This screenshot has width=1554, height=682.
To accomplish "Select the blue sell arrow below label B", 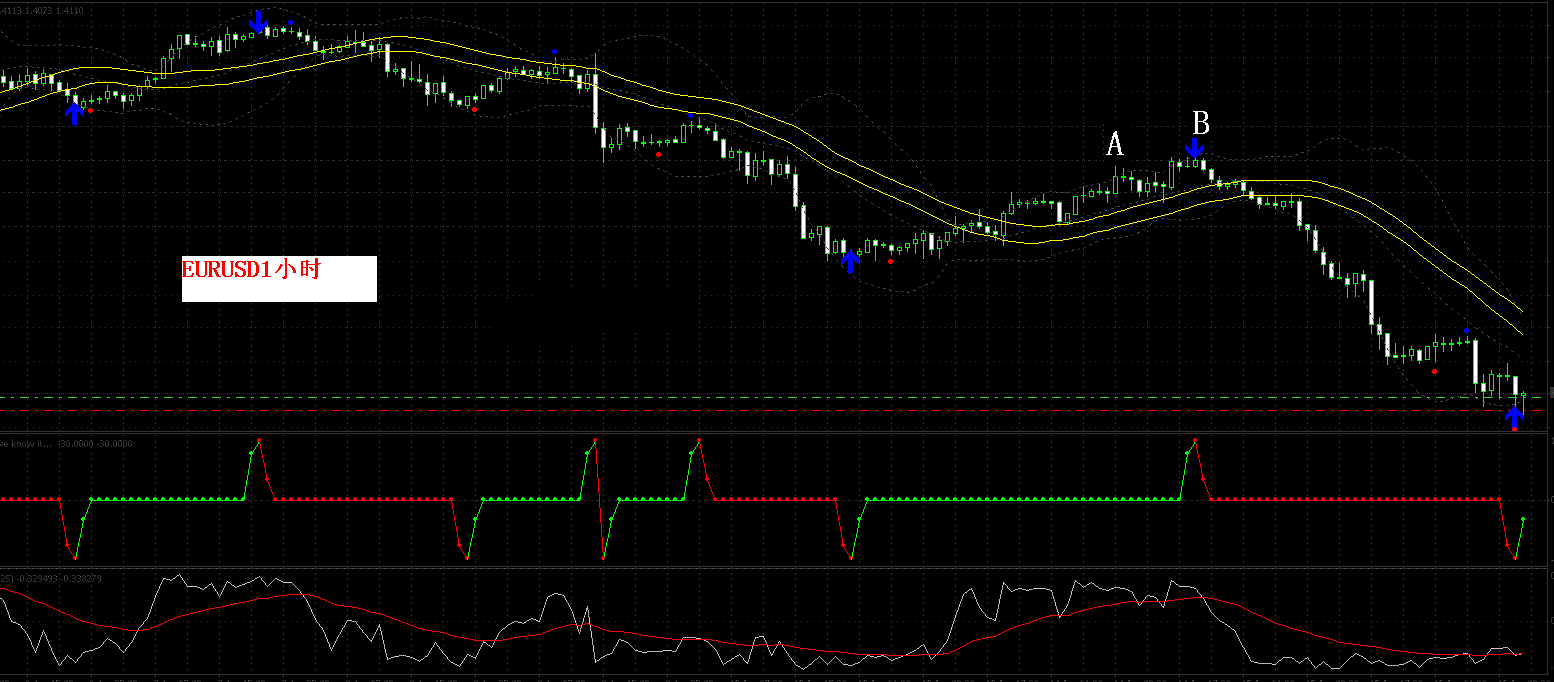I will [x=1194, y=149].
